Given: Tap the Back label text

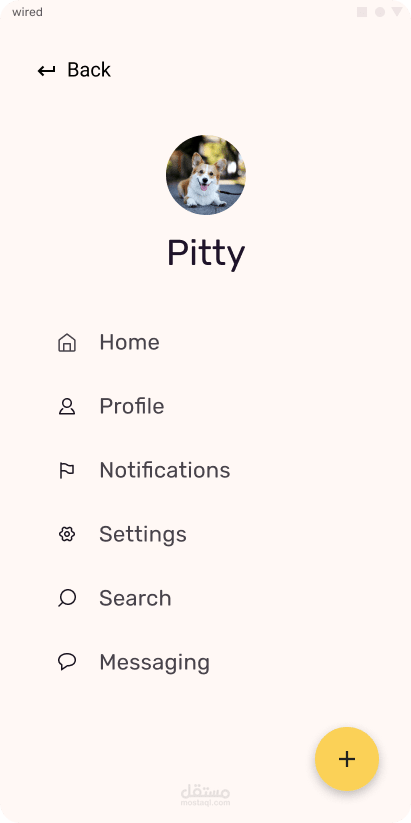Looking at the screenshot, I should coord(89,70).
